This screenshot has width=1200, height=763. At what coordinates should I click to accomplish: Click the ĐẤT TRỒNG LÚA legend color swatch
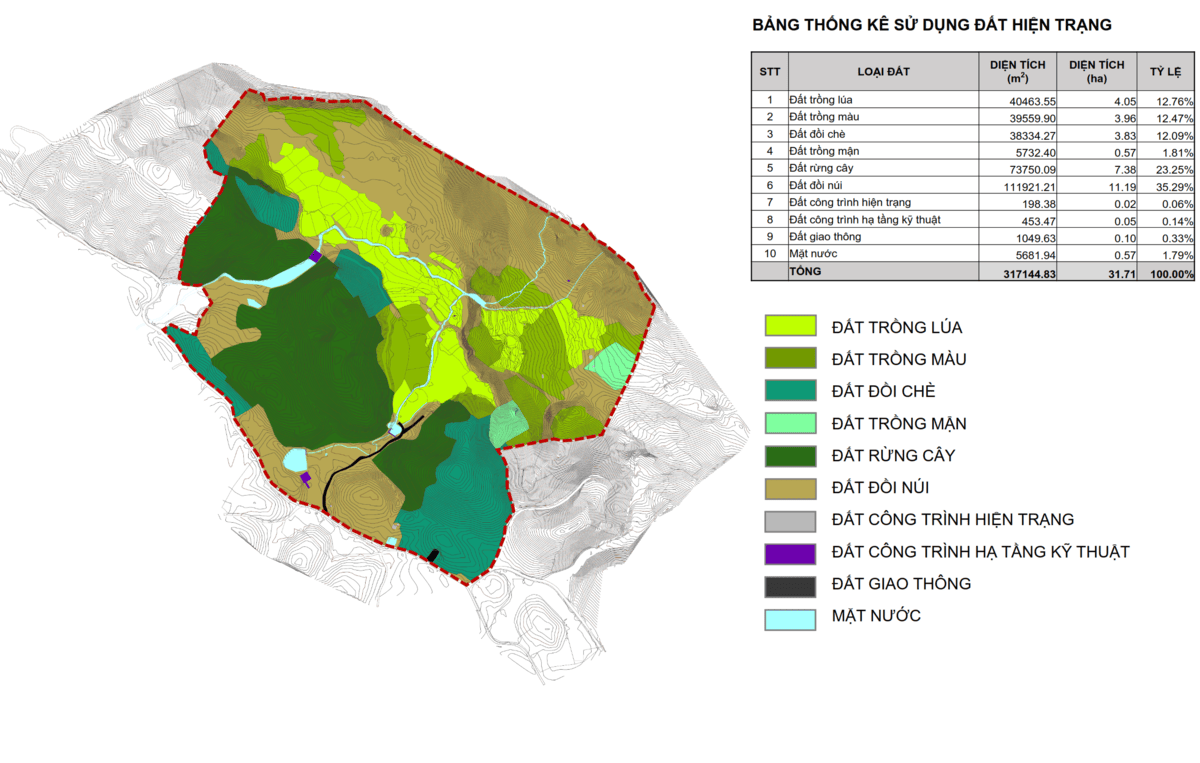pos(789,326)
